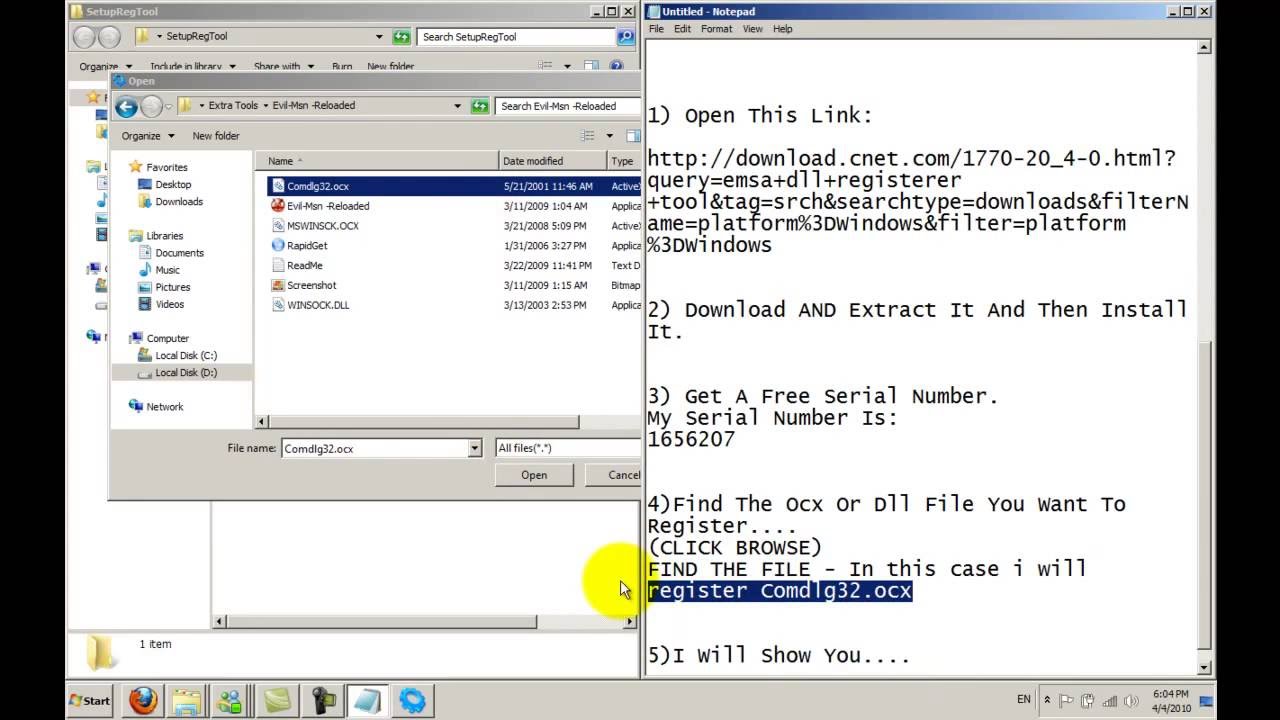The width and height of the screenshot is (1280, 720).
Task: Click the Search SetupRegTool search box
Action: tap(517, 37)
